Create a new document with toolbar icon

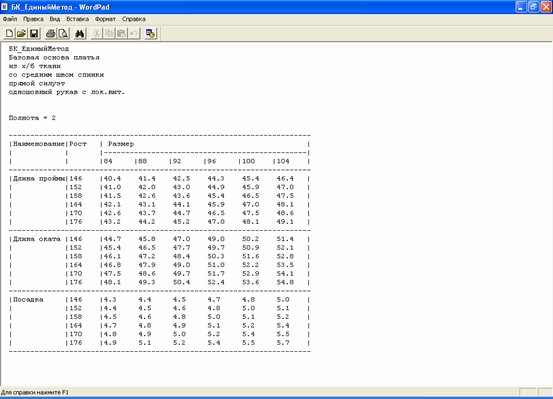(10, 34)
